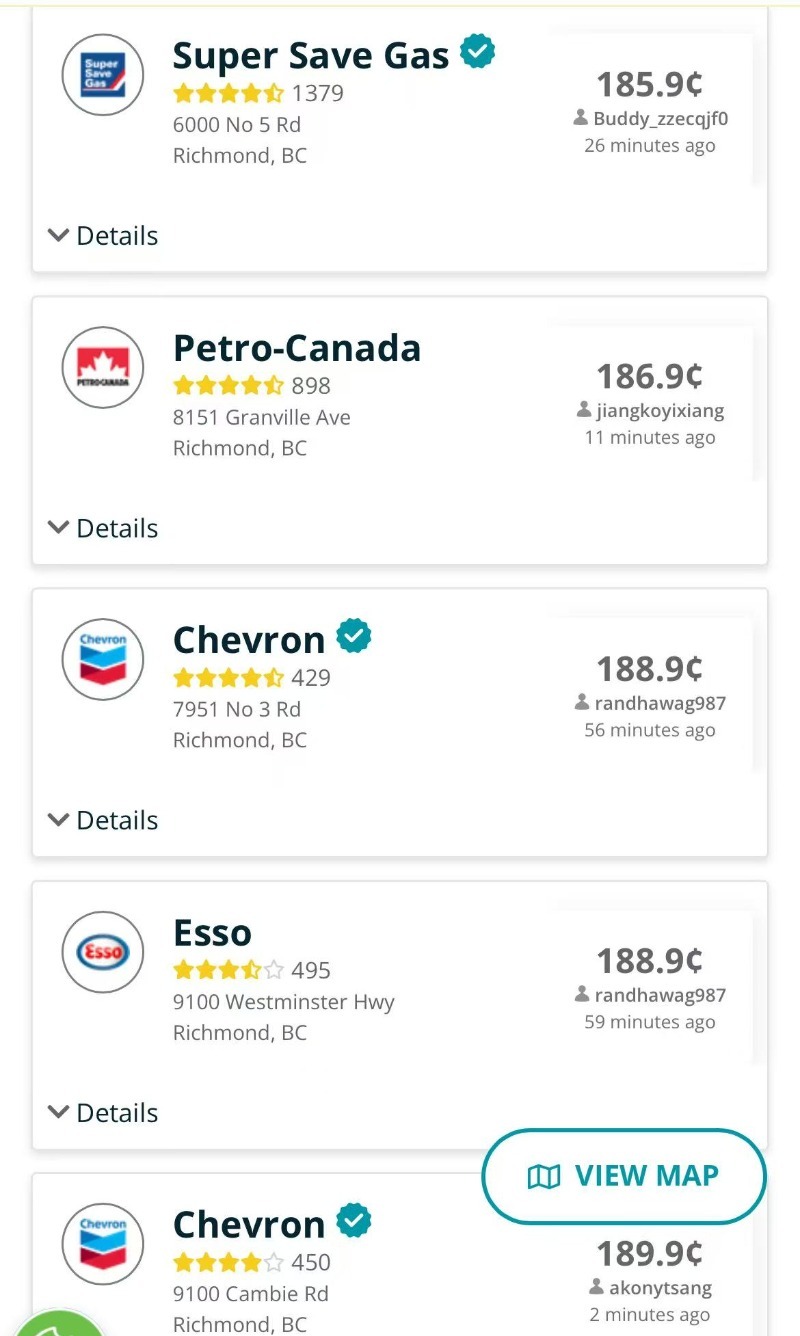Open the Esso station name link
Image resolution: width=800 pixels, height=1336 pixels.
212,933
